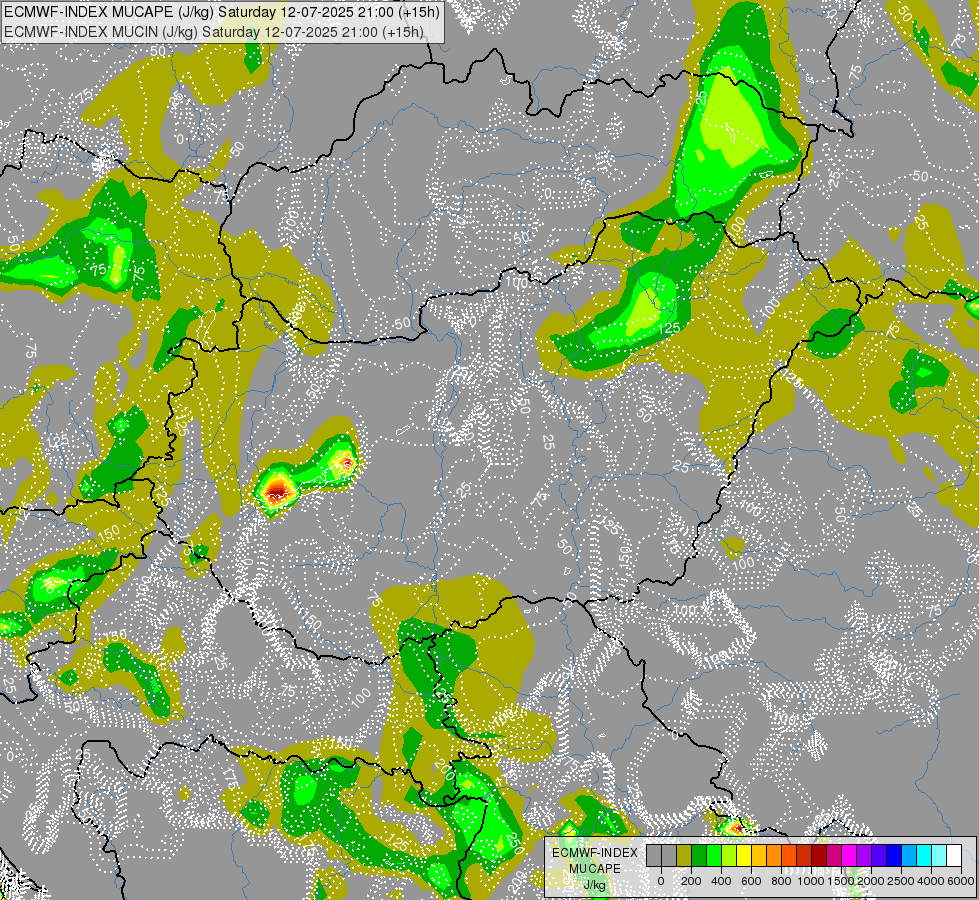Select the bright cyan legend swatch

coord(925,855)
